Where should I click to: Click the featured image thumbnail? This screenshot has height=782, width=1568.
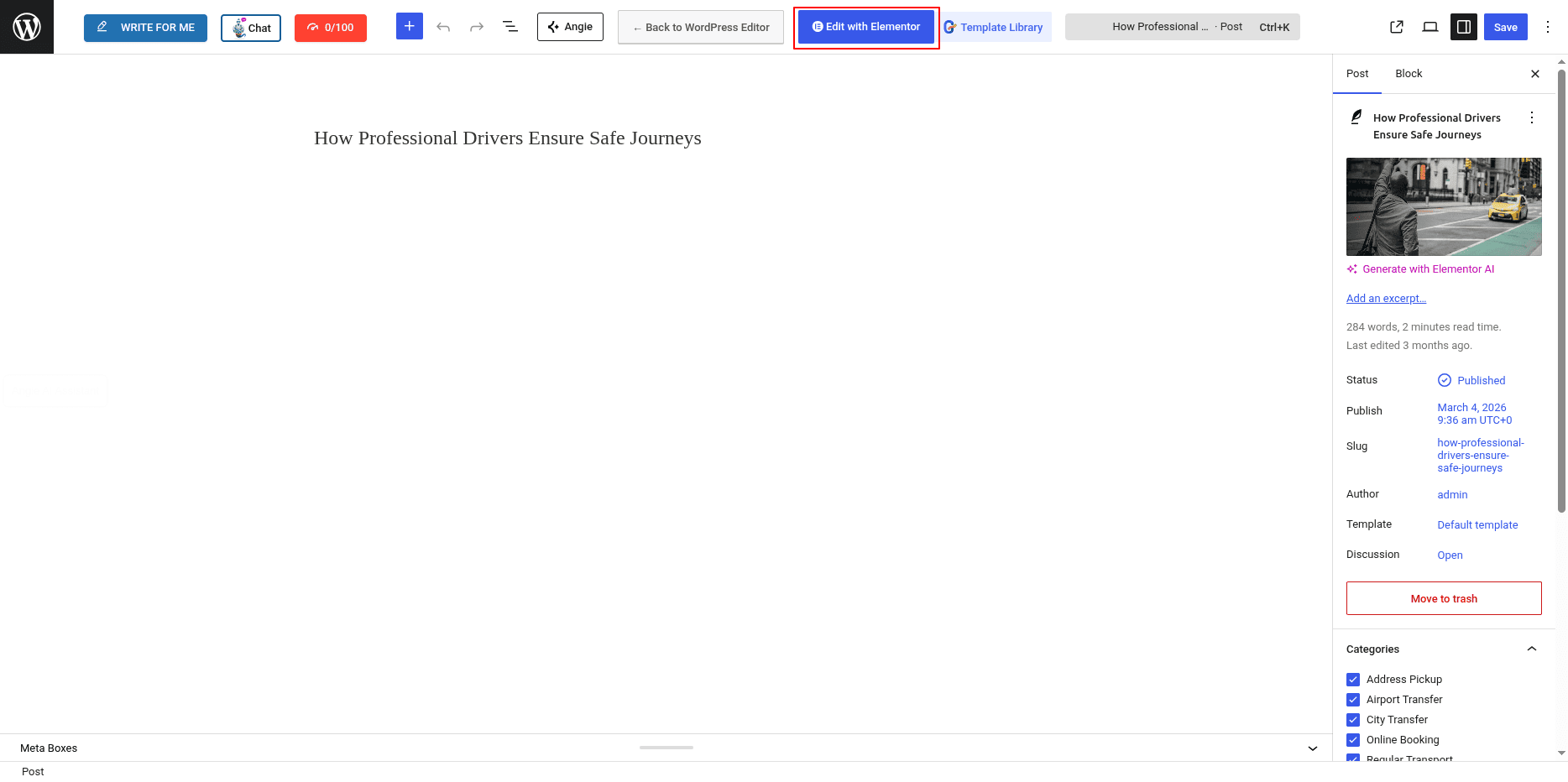pos(1444,206)
